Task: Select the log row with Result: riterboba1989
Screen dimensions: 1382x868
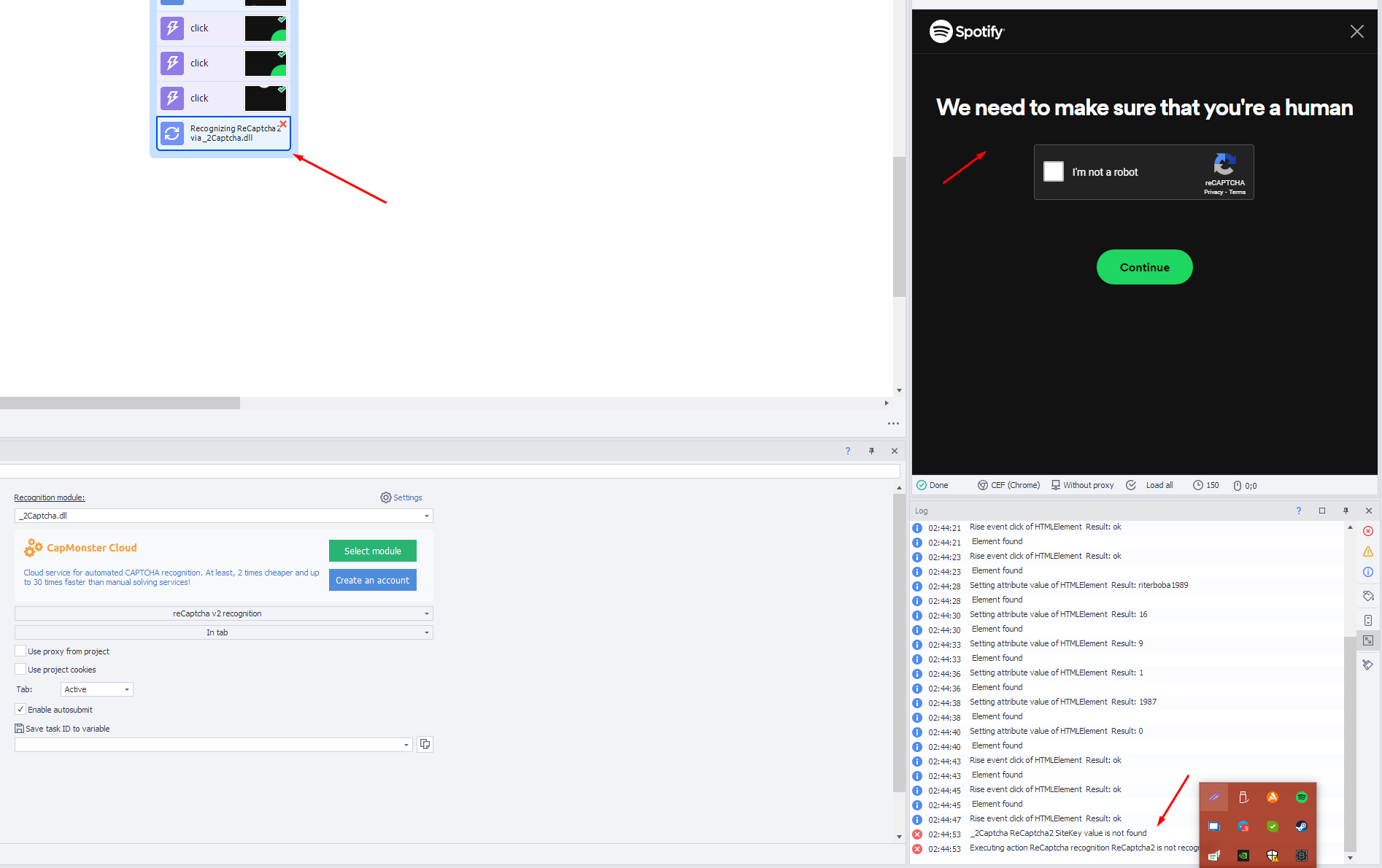Action: tap(1127, 585)
